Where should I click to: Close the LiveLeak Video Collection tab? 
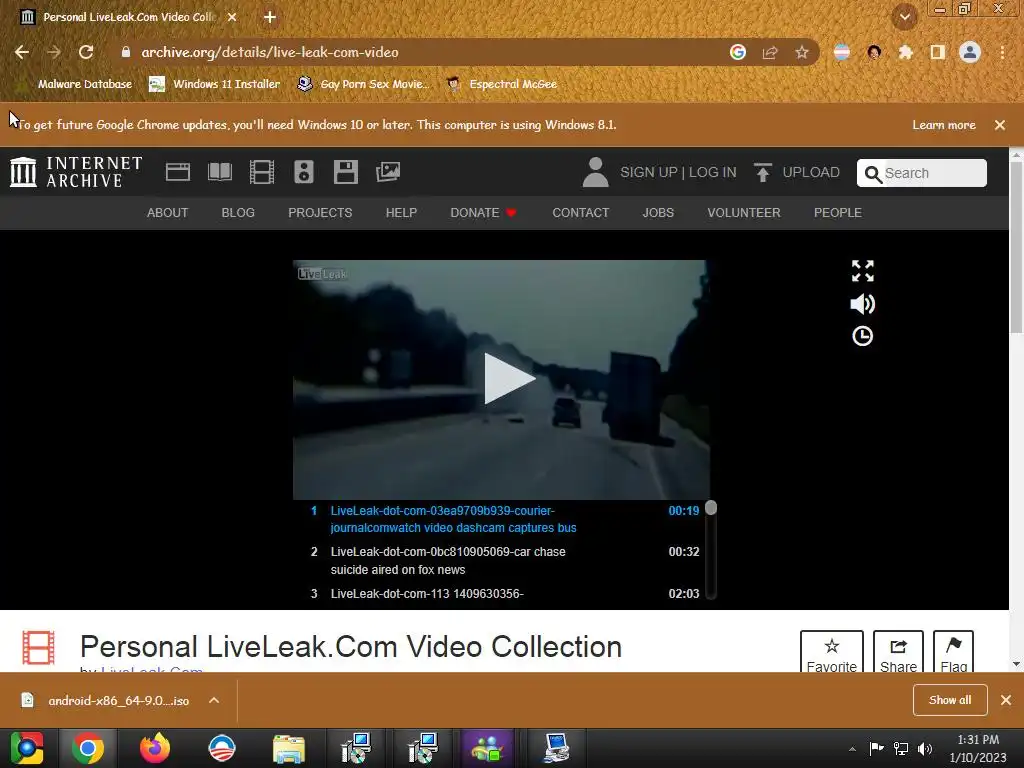coord(232,17)
